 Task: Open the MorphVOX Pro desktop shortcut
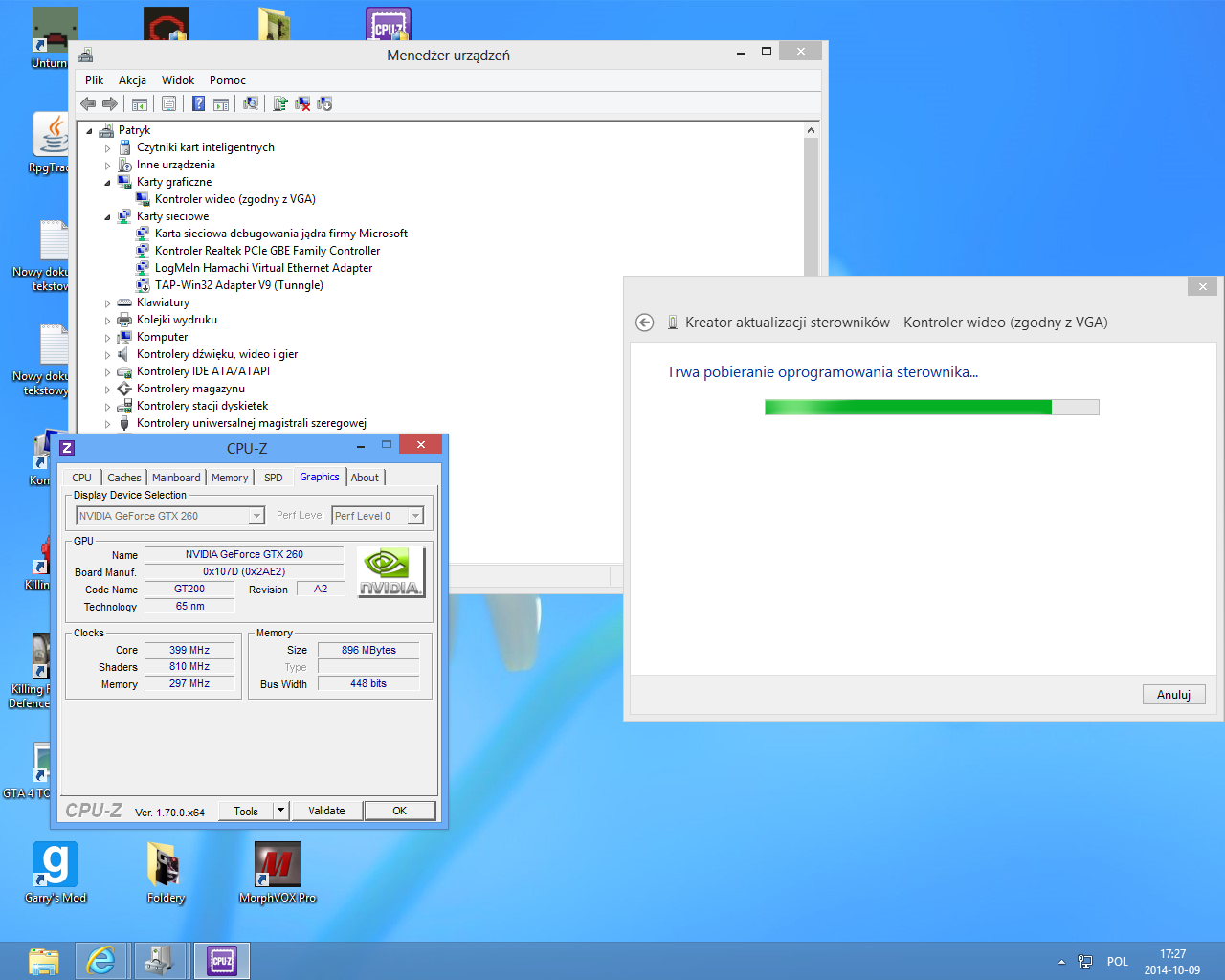click(x=278, y=873)
